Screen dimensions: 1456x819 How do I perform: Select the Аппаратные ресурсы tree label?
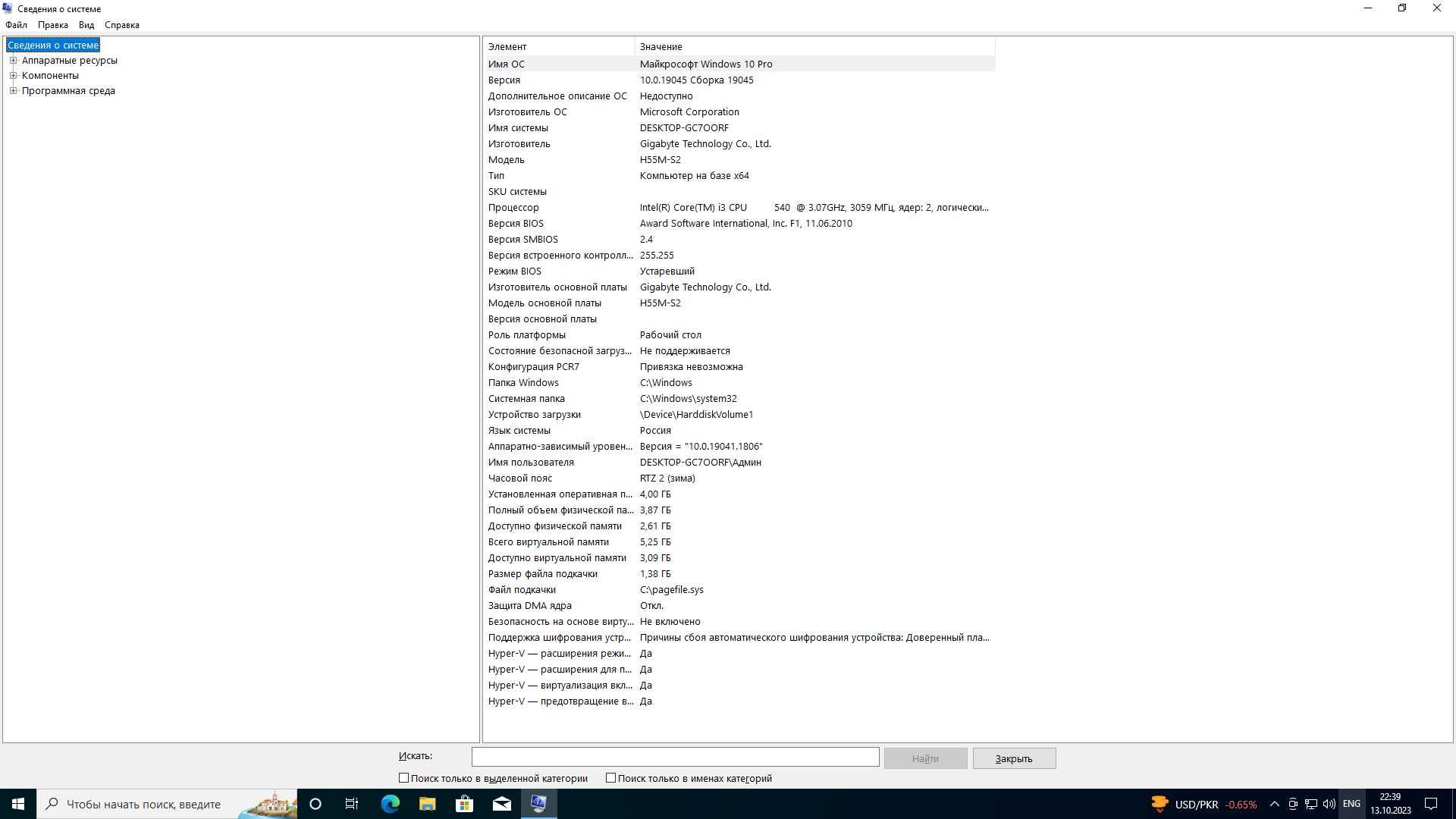(70, 61)
